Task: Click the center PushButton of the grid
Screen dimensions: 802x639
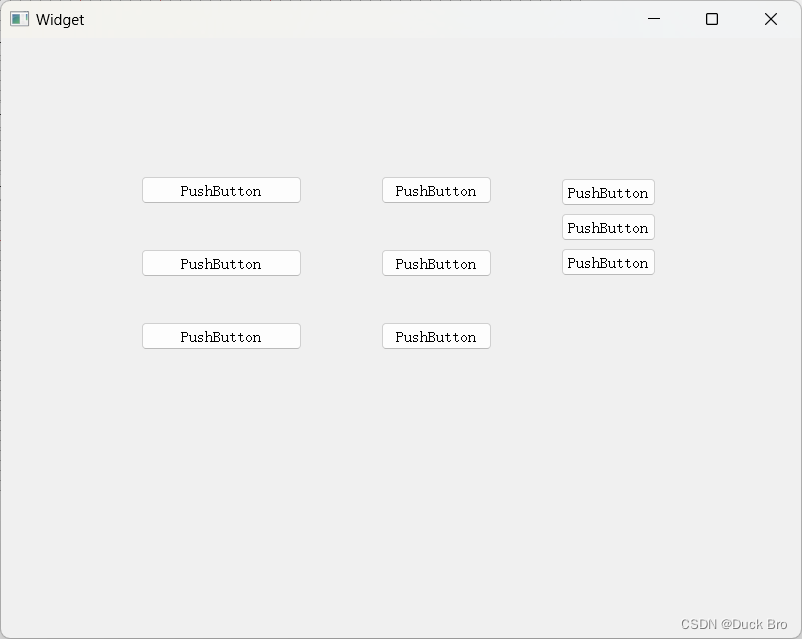Action: pos(435,263)
